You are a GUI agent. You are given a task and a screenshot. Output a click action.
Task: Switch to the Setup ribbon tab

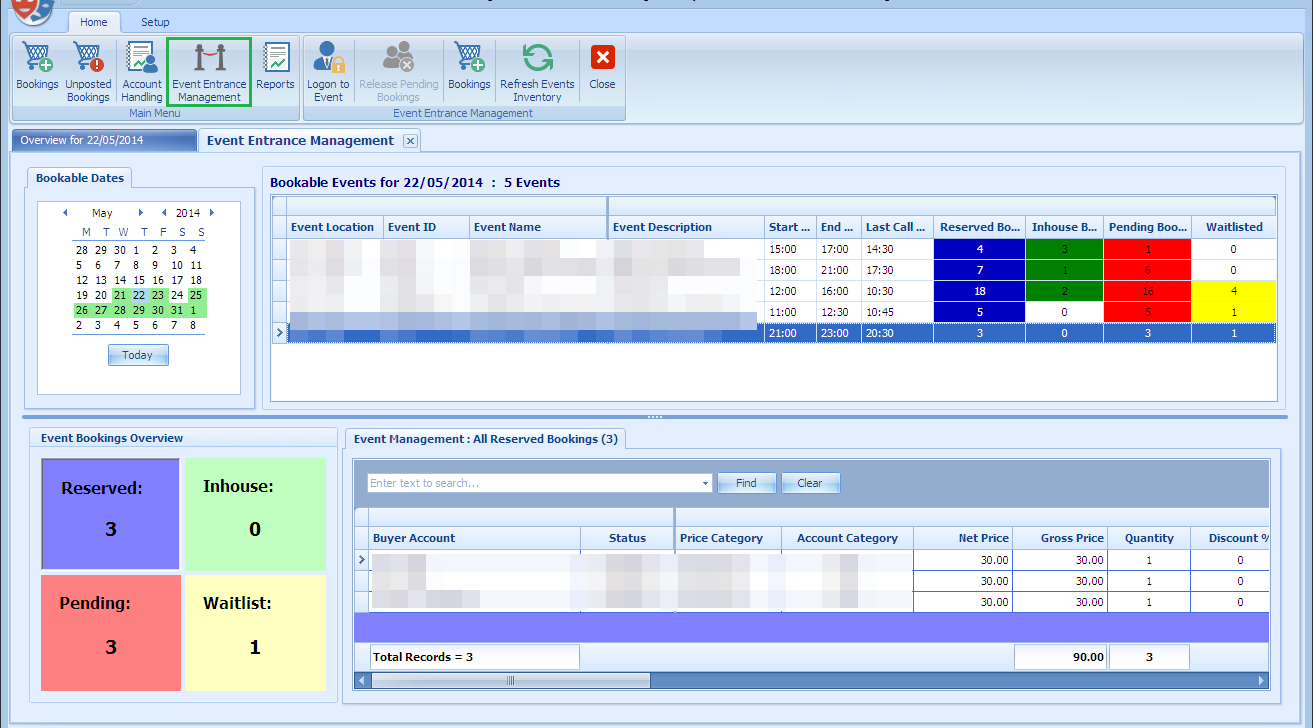[x=155, y=22]
